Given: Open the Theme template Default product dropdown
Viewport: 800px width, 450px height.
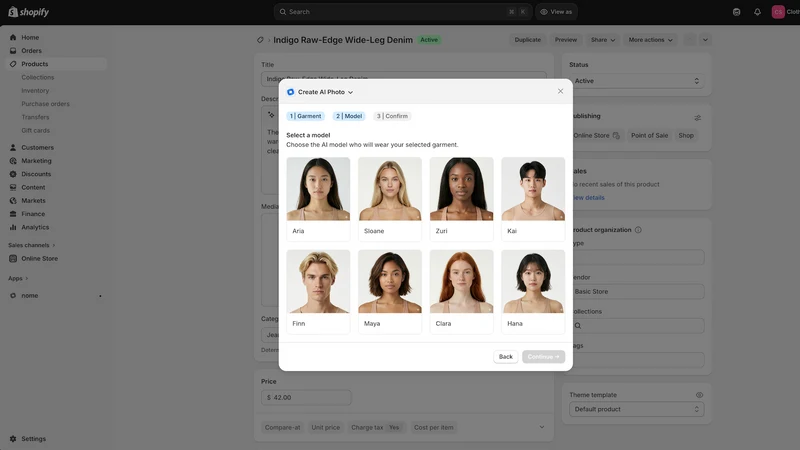Looking at the screenshot, I should (636, 409).
